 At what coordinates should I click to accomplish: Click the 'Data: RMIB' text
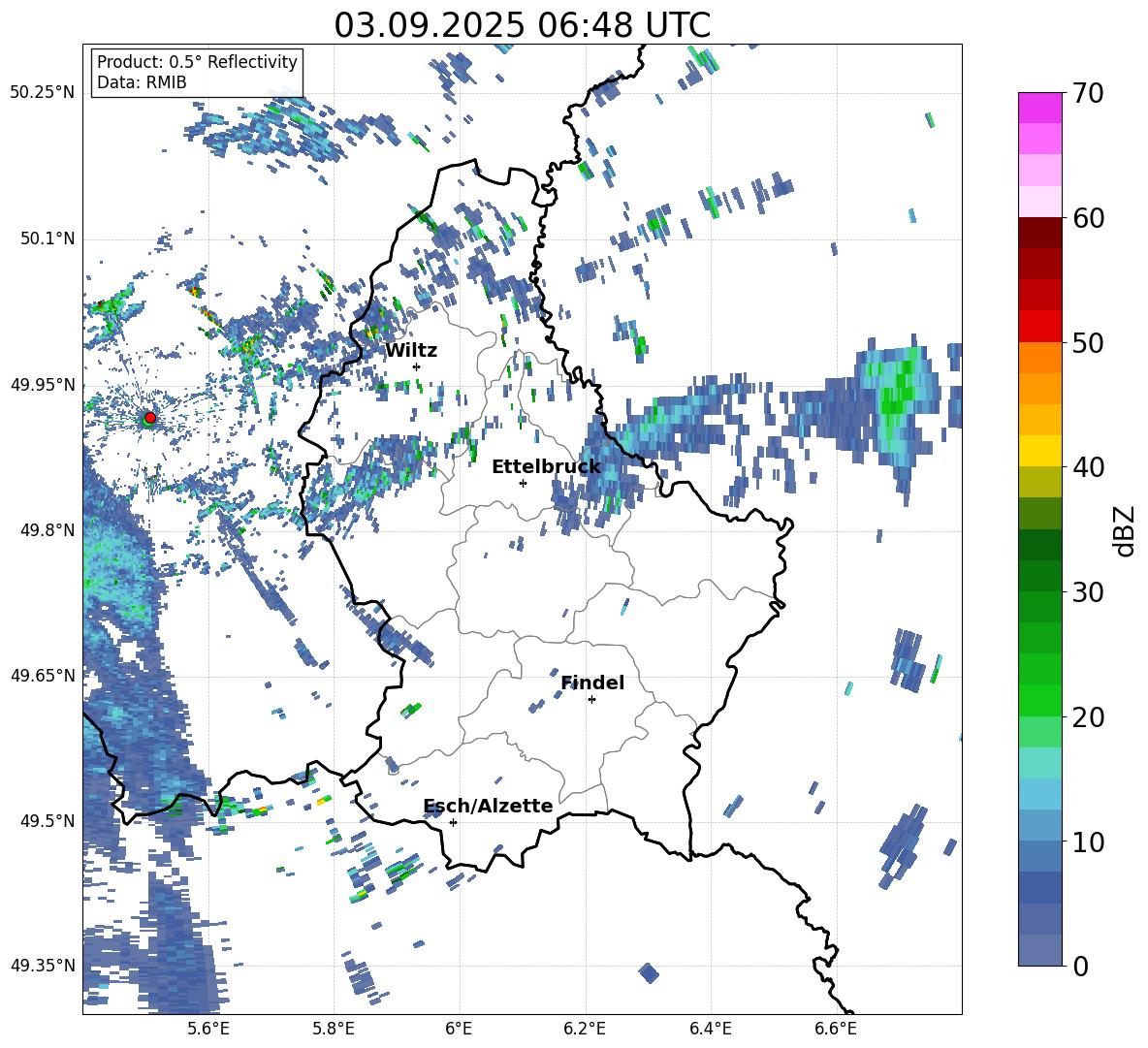coord(142,82)
